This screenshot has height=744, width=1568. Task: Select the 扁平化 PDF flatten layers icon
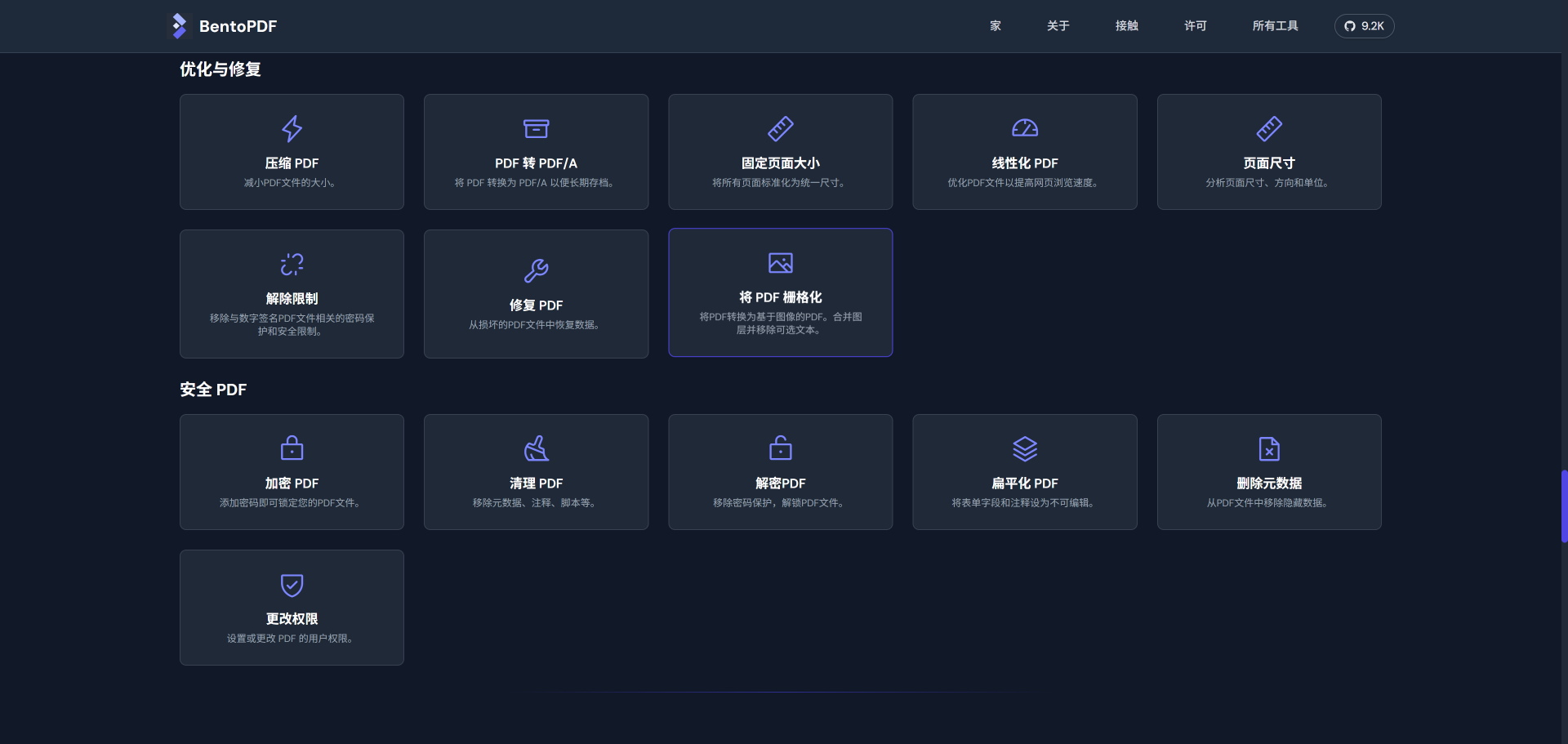click(x=1024, y=448)
